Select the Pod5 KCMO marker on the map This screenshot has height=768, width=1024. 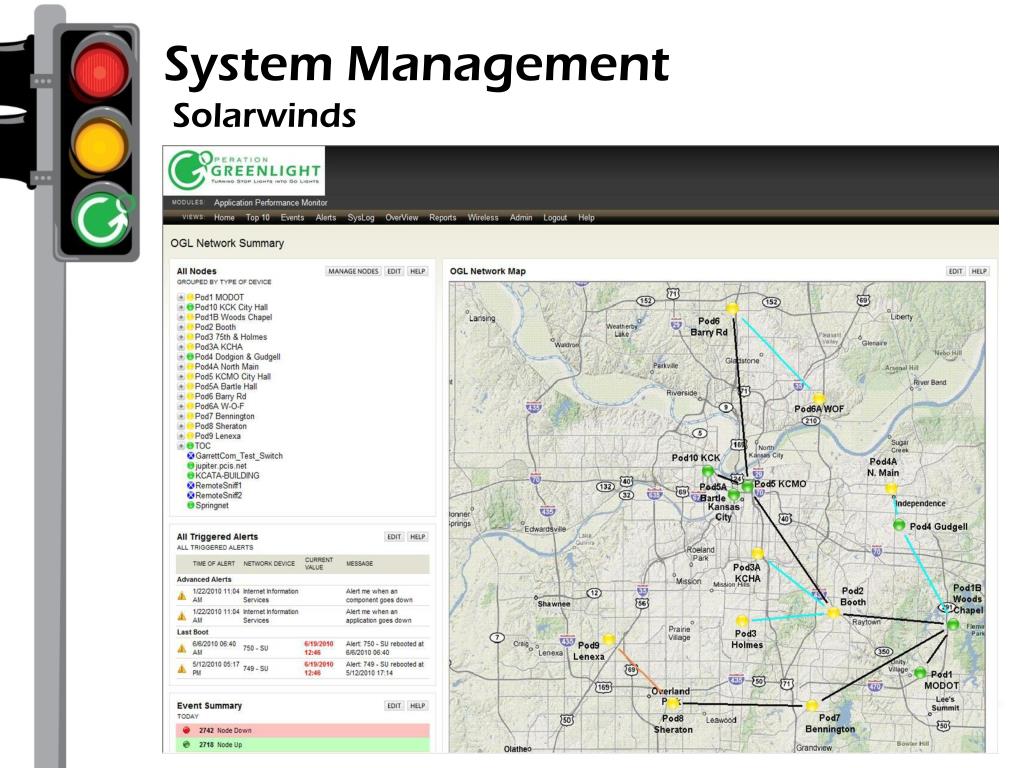coord(748,487)
